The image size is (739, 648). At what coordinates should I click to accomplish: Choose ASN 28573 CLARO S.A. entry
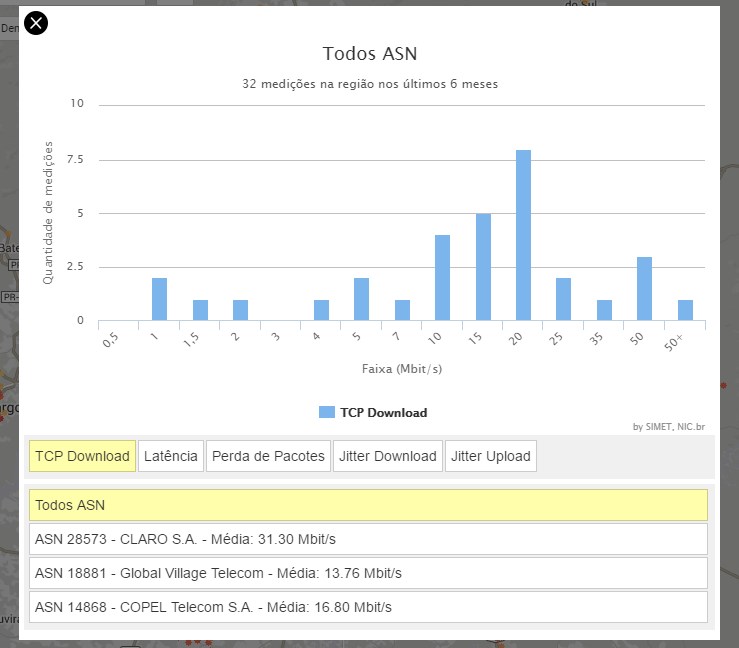[368, 539]
